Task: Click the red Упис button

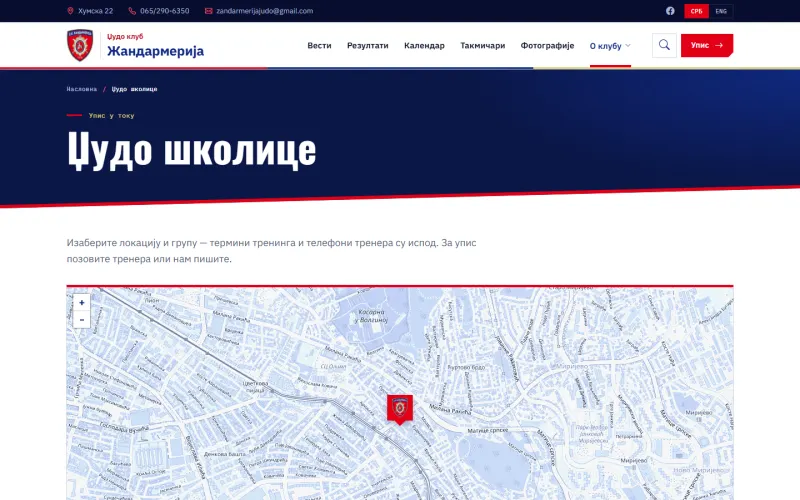Action: (x=707, y=45)
